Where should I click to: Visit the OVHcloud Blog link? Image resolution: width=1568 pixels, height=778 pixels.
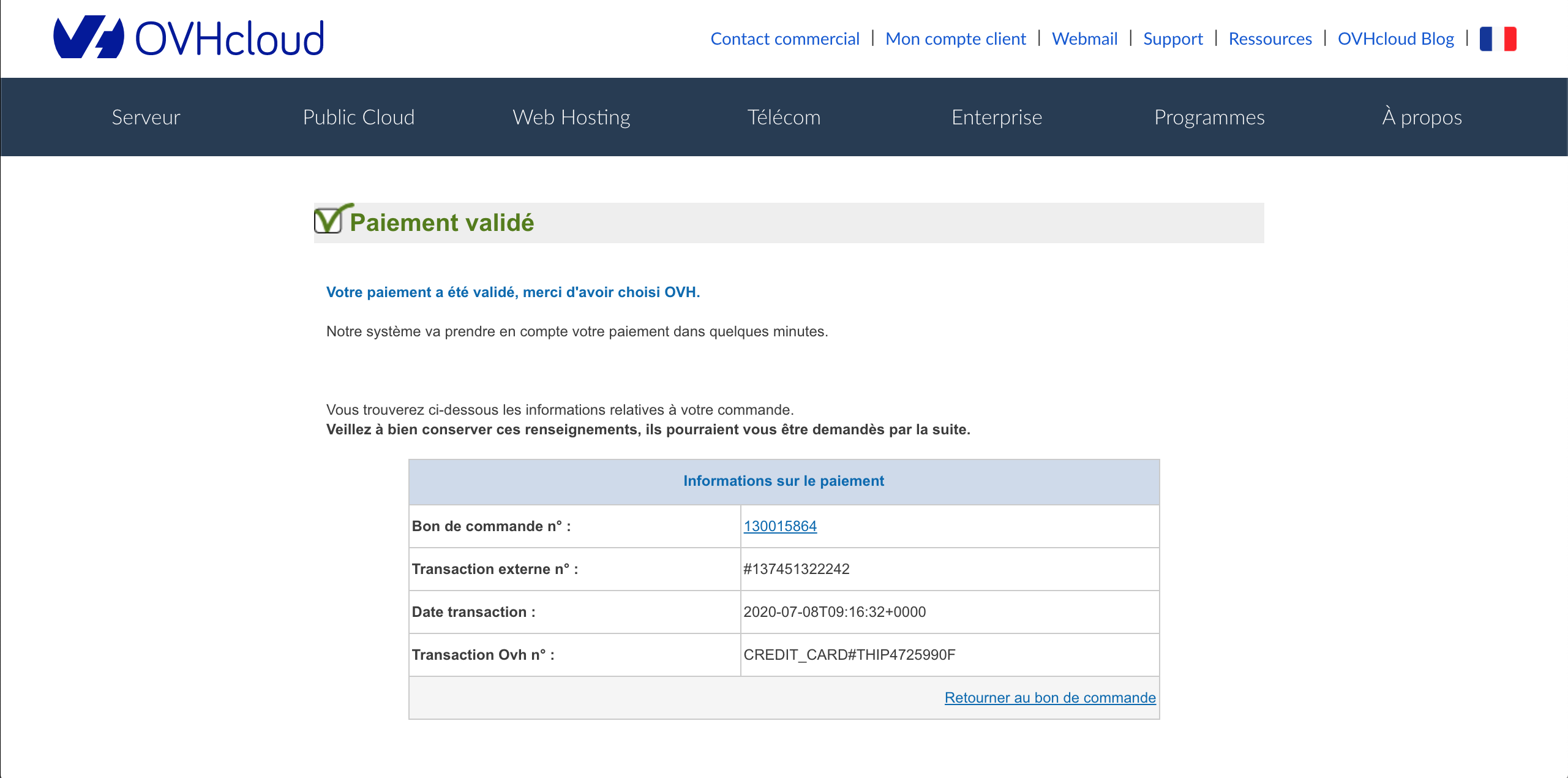pos(1395,39)
